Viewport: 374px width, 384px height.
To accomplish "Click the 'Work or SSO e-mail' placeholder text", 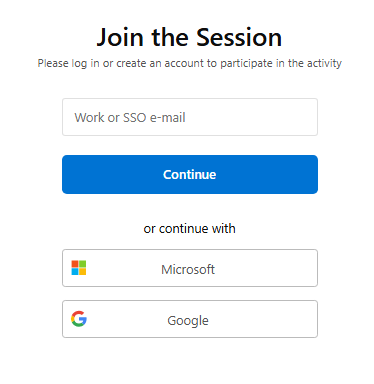I will 130,118.
